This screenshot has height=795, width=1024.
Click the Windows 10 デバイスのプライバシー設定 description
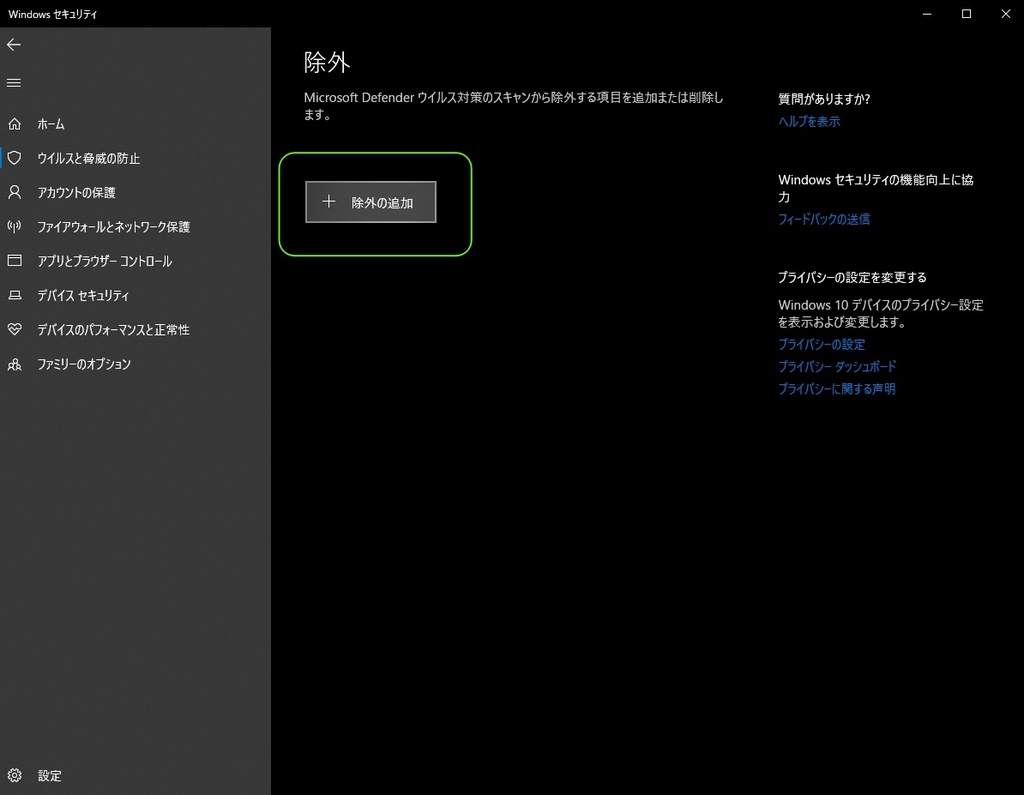[x=880, y=314]
